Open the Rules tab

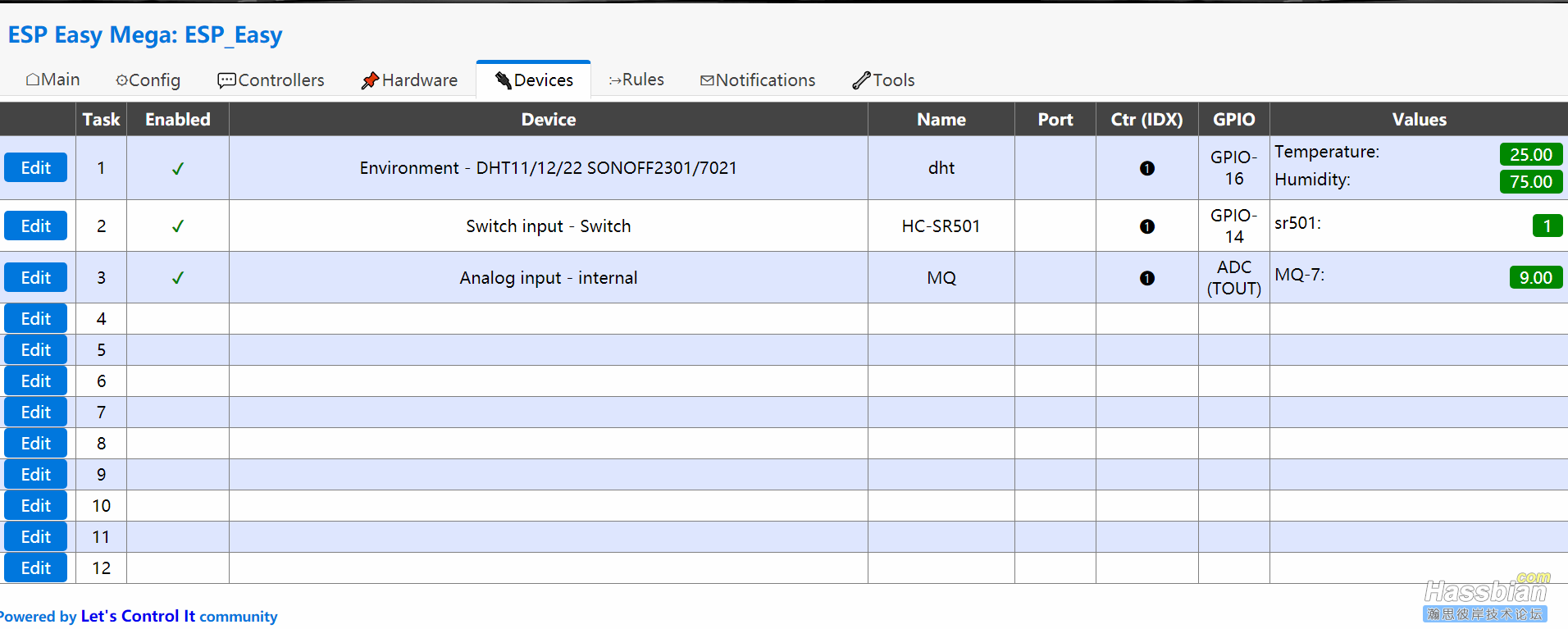pyautogui.click(x=636, y=80)
